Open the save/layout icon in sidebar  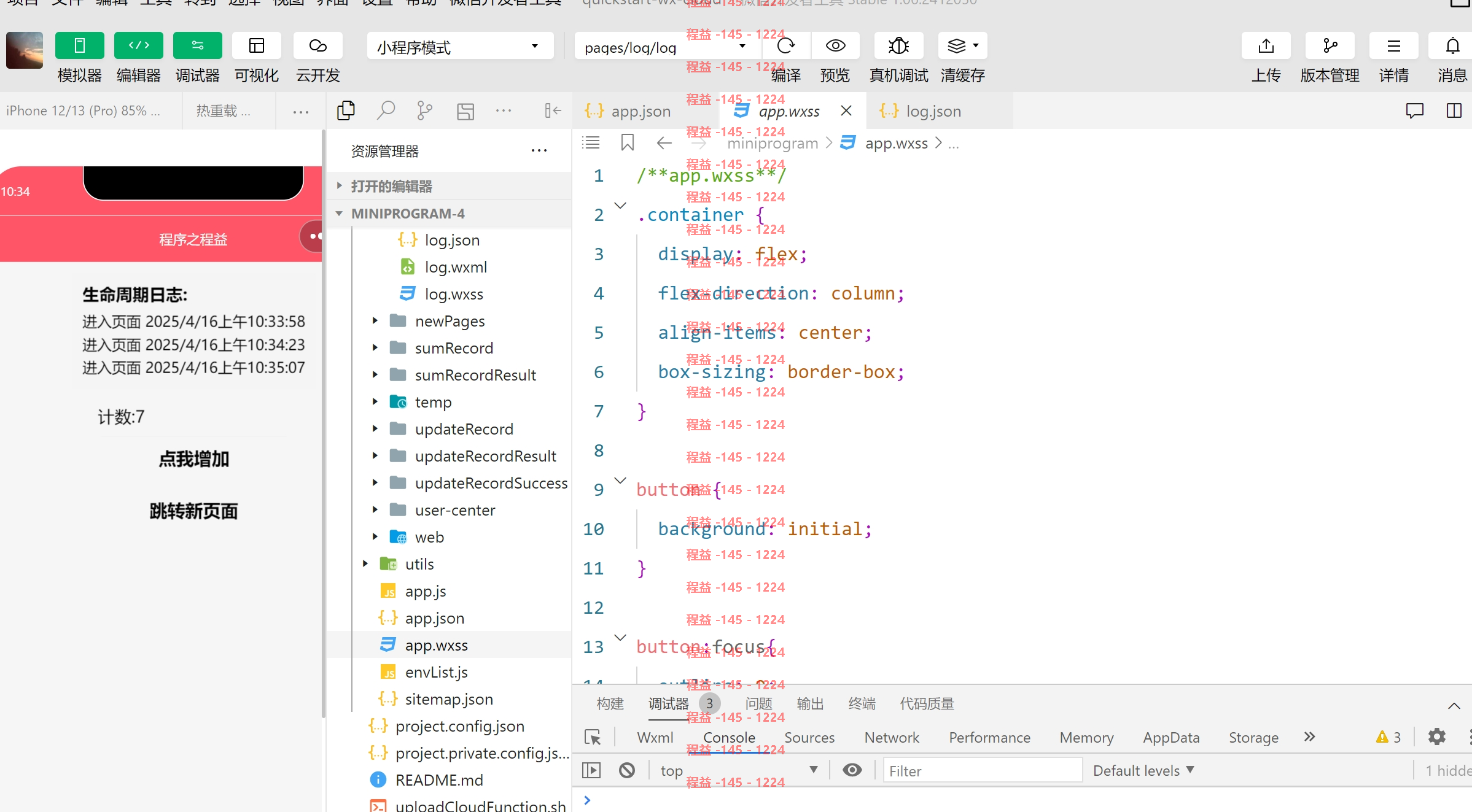(x=465, y=111)
